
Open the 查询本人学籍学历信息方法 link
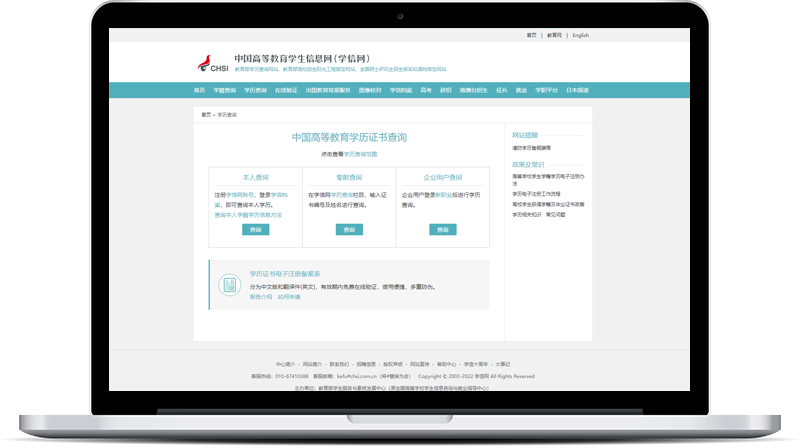(248, 215)
